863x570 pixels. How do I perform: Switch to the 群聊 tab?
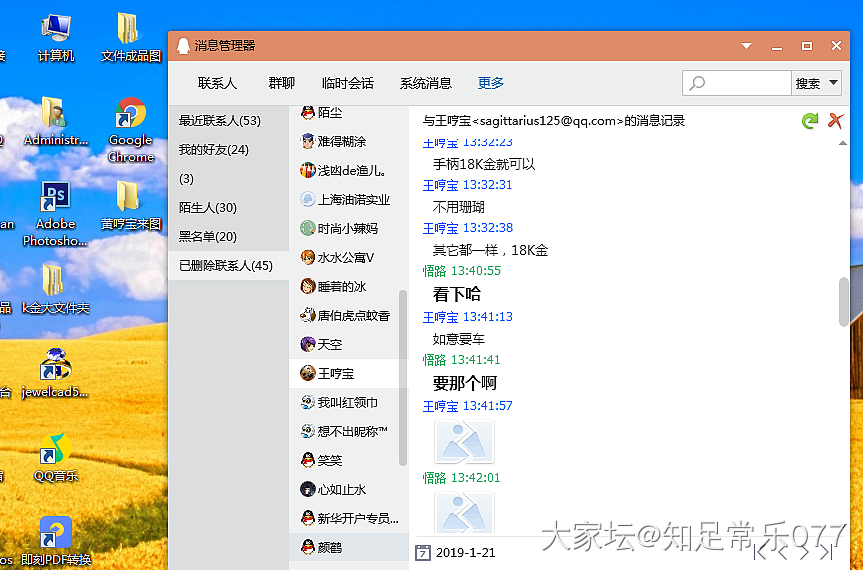coord(282,83)
